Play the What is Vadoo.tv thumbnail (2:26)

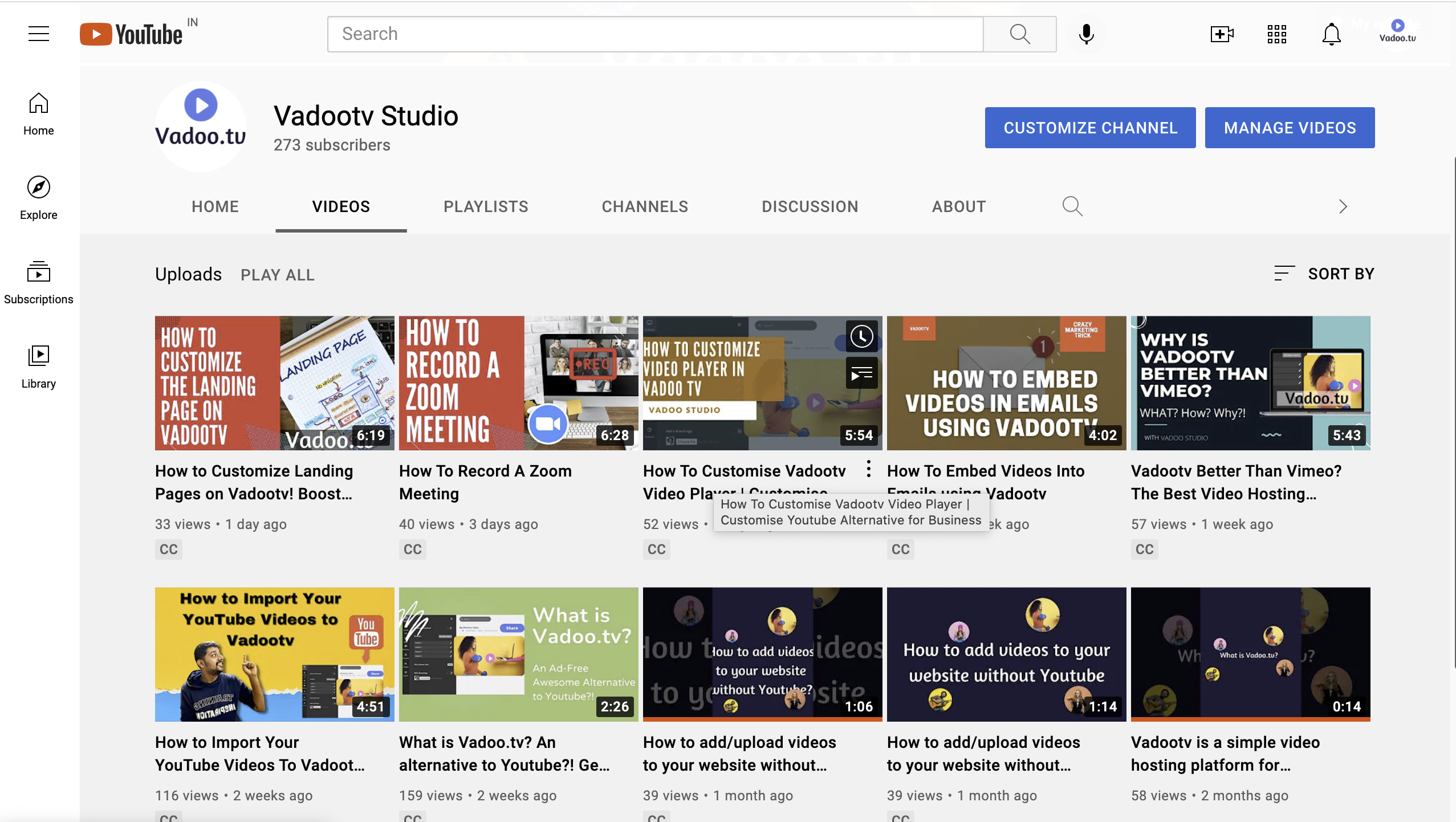[519, 654]
